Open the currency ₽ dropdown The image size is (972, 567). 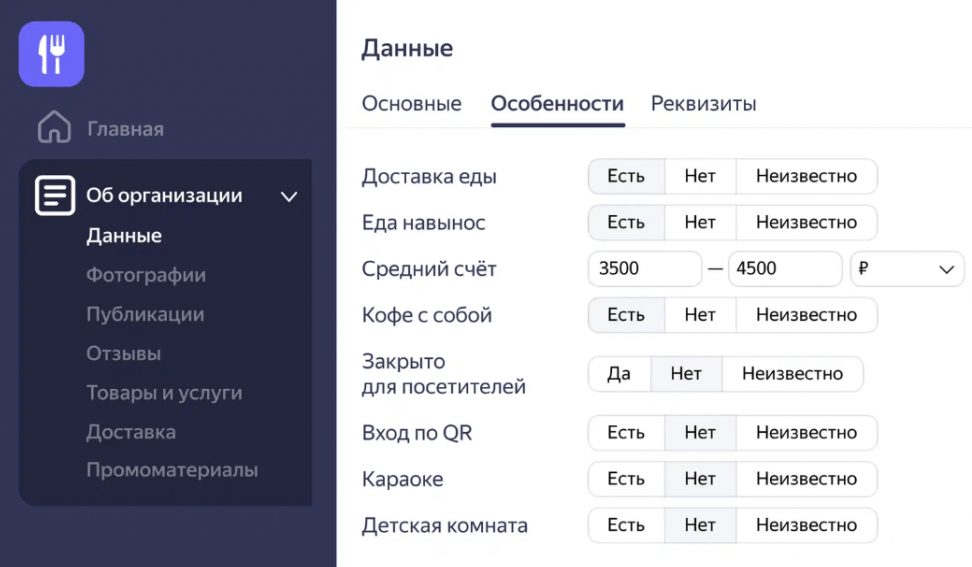906,269
